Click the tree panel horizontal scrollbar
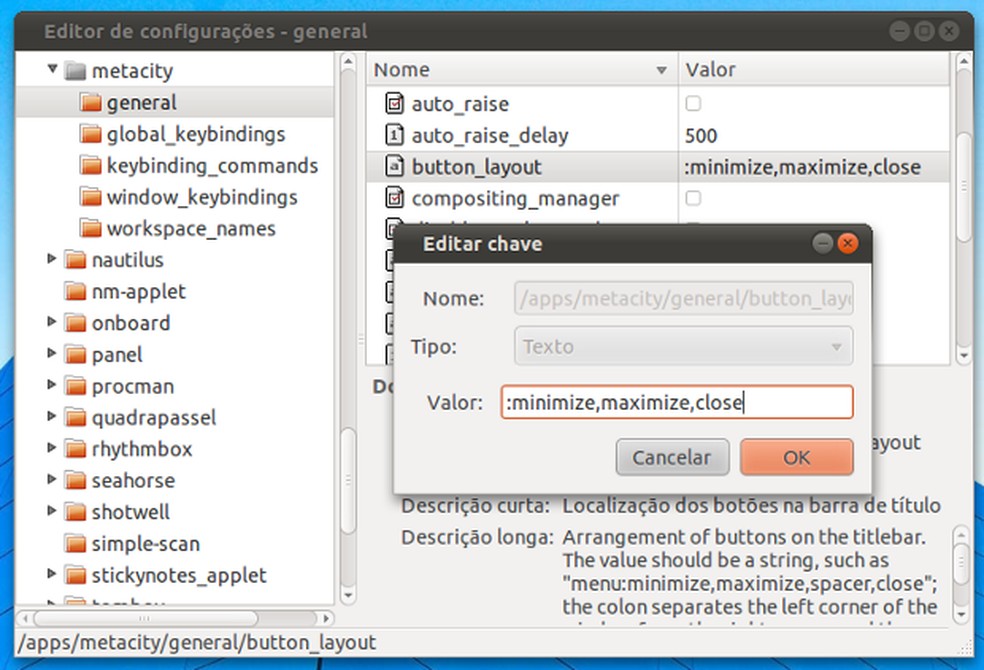 [174, 619]
